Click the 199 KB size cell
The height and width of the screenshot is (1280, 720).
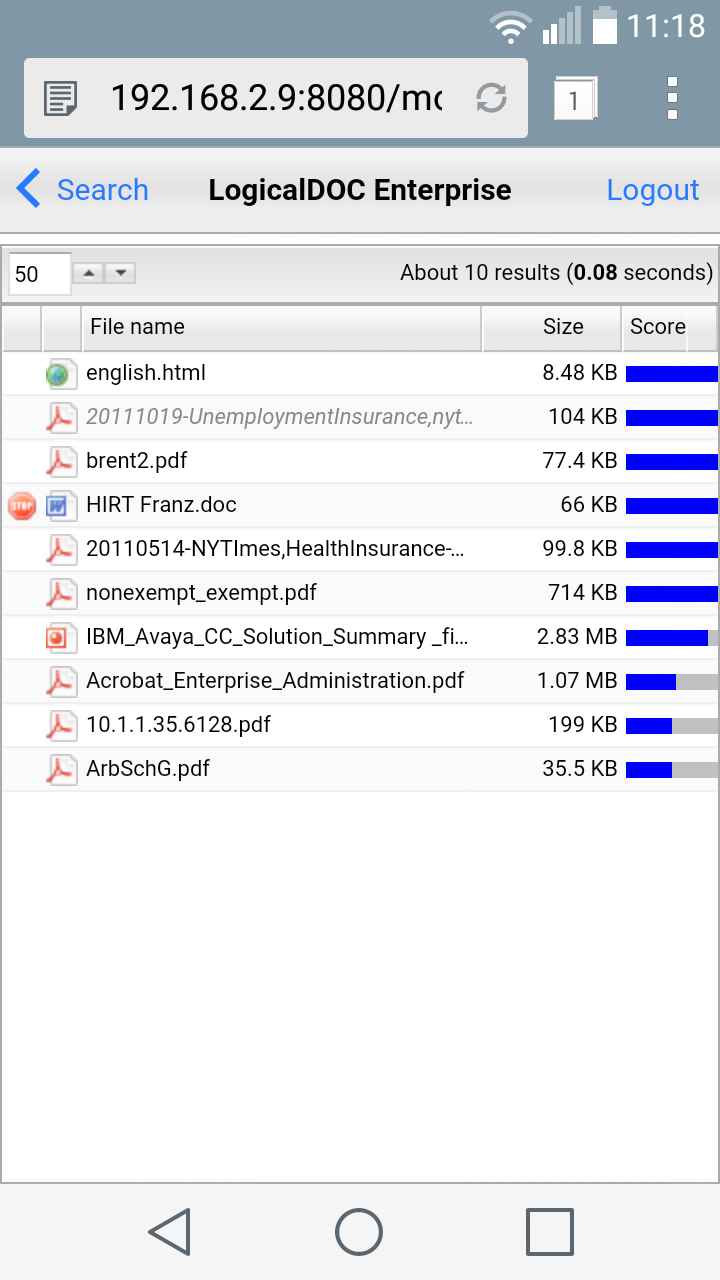tap(583, 725)
